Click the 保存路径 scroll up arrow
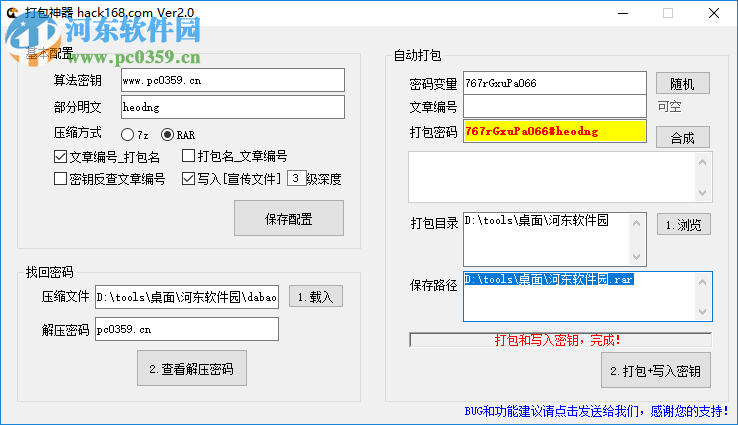The height and width of the screenshot is (425, 738). (703, 282)
